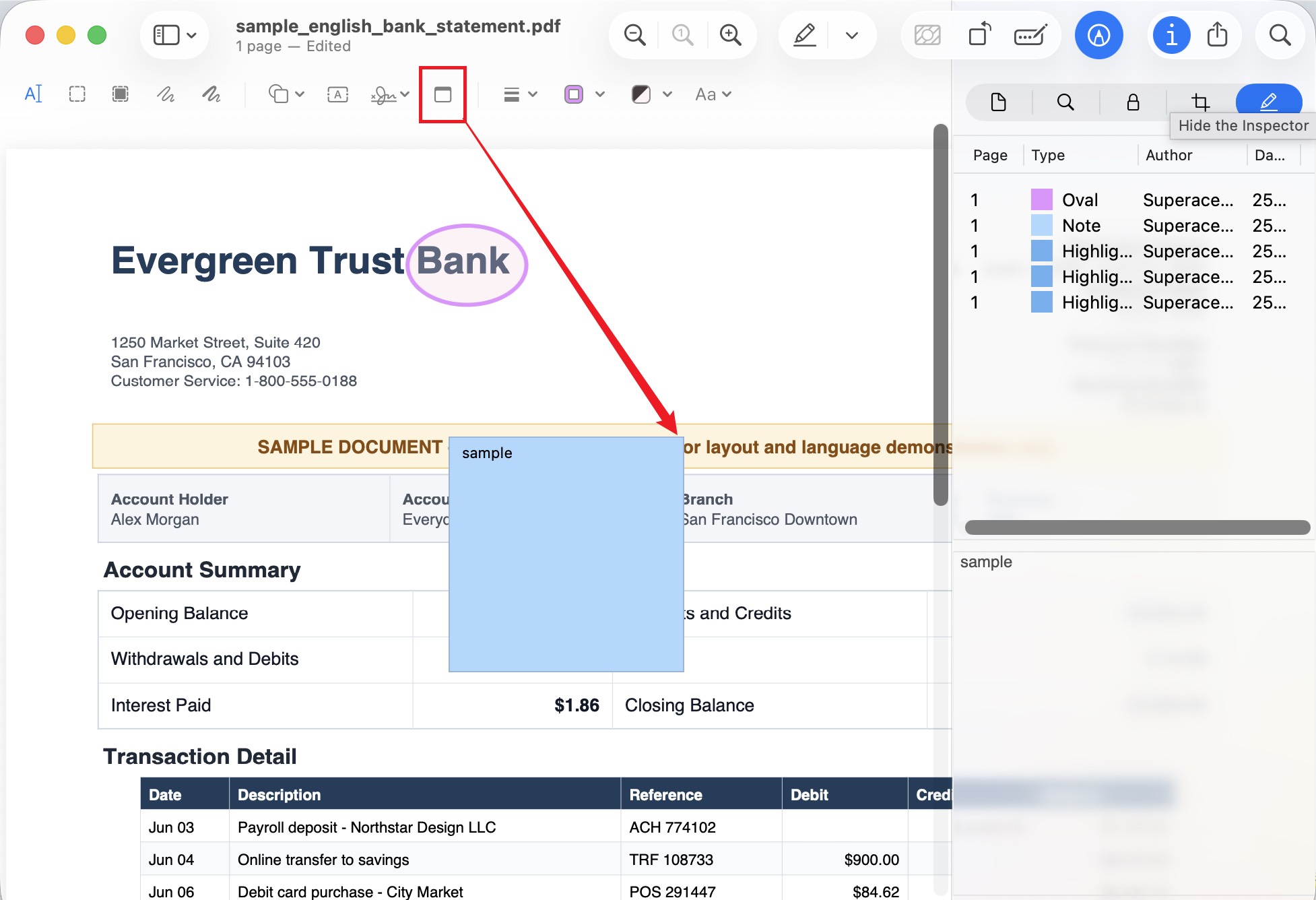Click the document title sample_english_bank_statement.pdf
Viewport: 1316px width, 900px height.
point(398,26)
